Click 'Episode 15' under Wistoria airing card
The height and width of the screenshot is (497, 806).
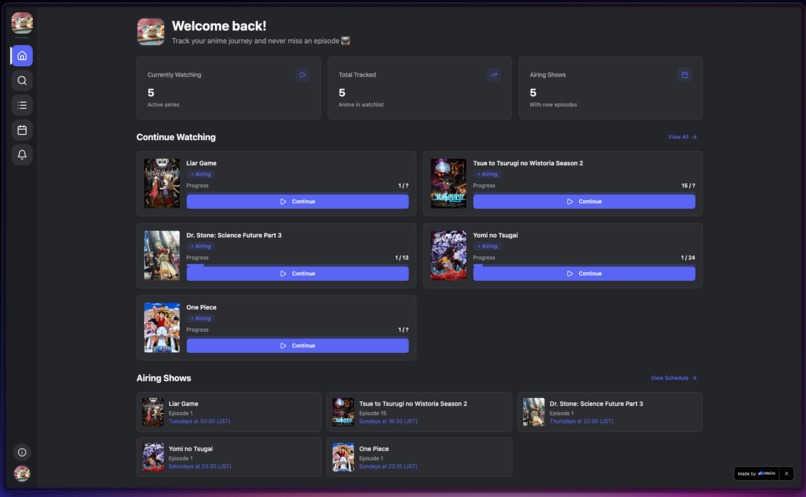373,413
